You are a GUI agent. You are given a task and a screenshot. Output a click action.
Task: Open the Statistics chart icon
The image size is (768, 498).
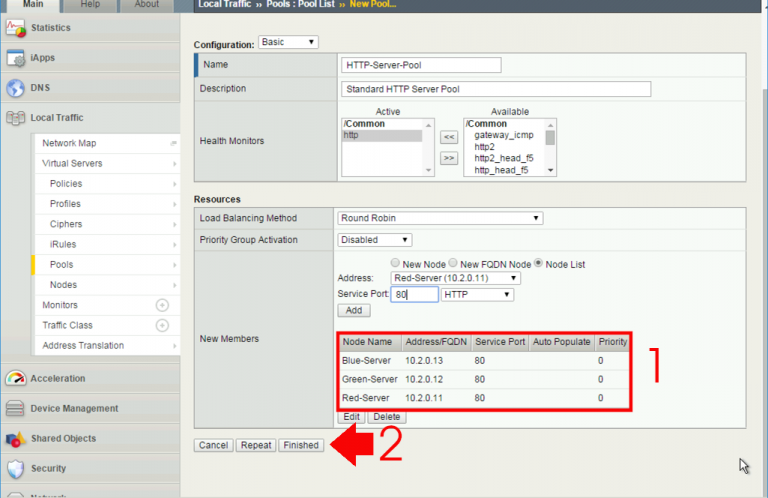pos(16,28)
